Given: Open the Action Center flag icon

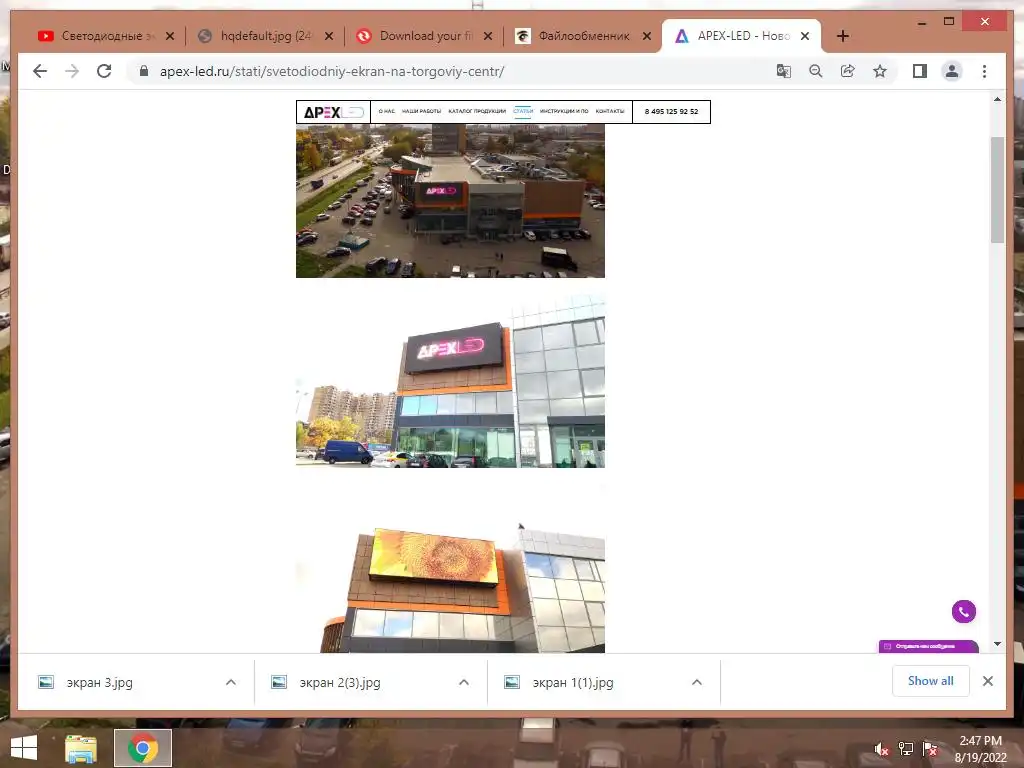Looking at the screenshot, I should [930, 749].
